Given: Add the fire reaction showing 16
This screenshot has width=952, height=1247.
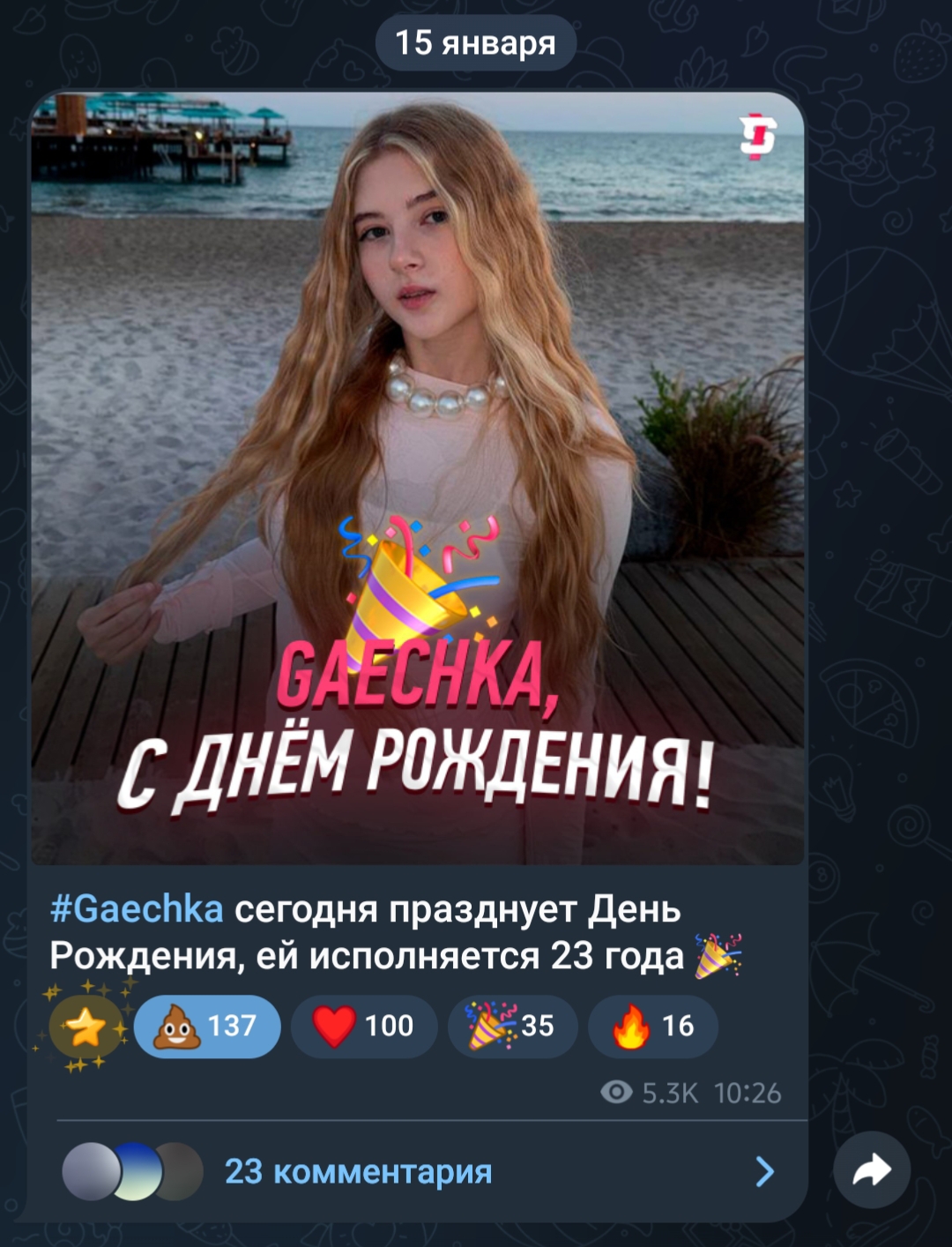Looking at the screenshot, I should [x=653, y=1026].
